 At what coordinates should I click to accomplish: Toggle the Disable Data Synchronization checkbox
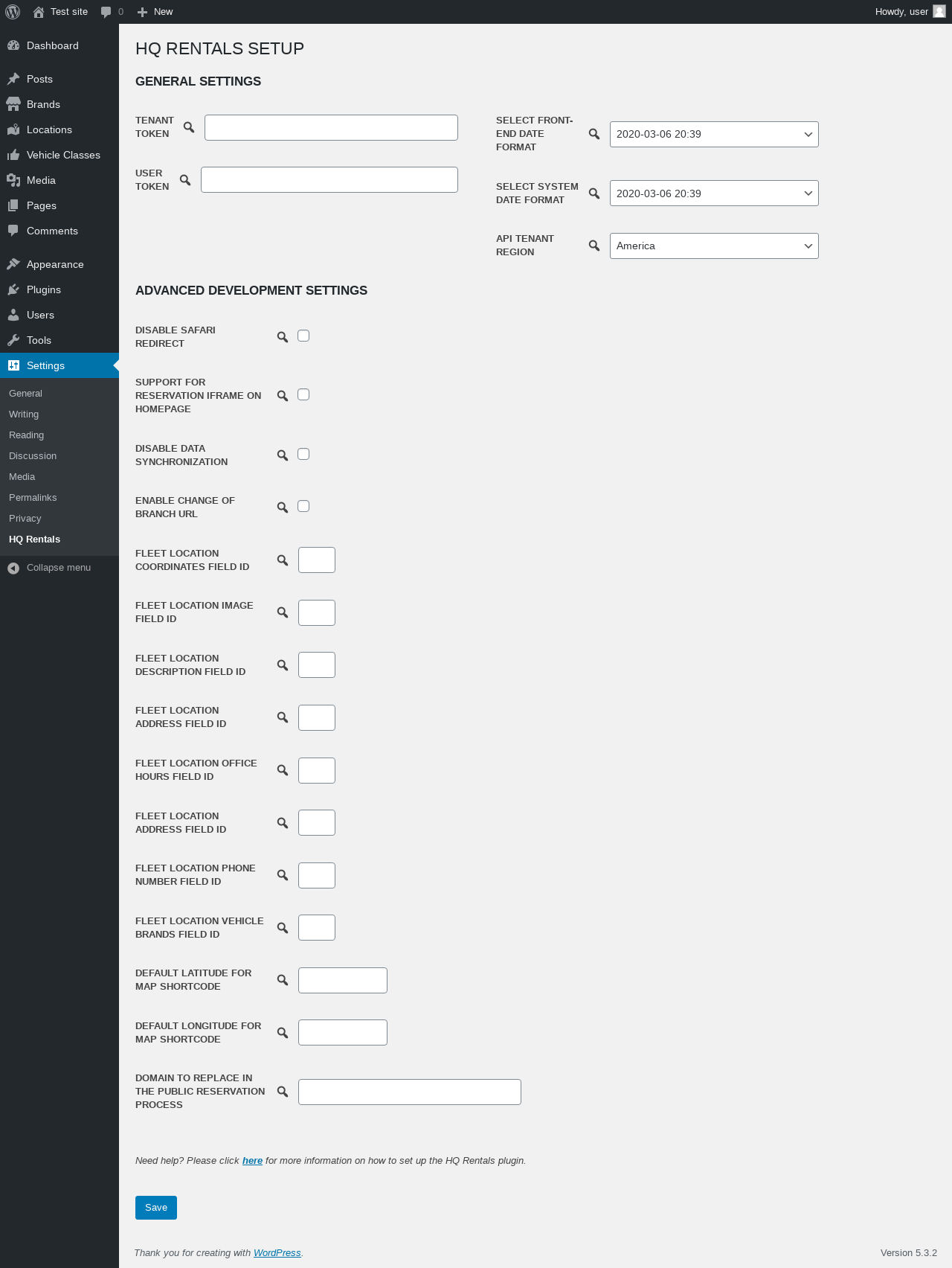[x=303, y=454]
